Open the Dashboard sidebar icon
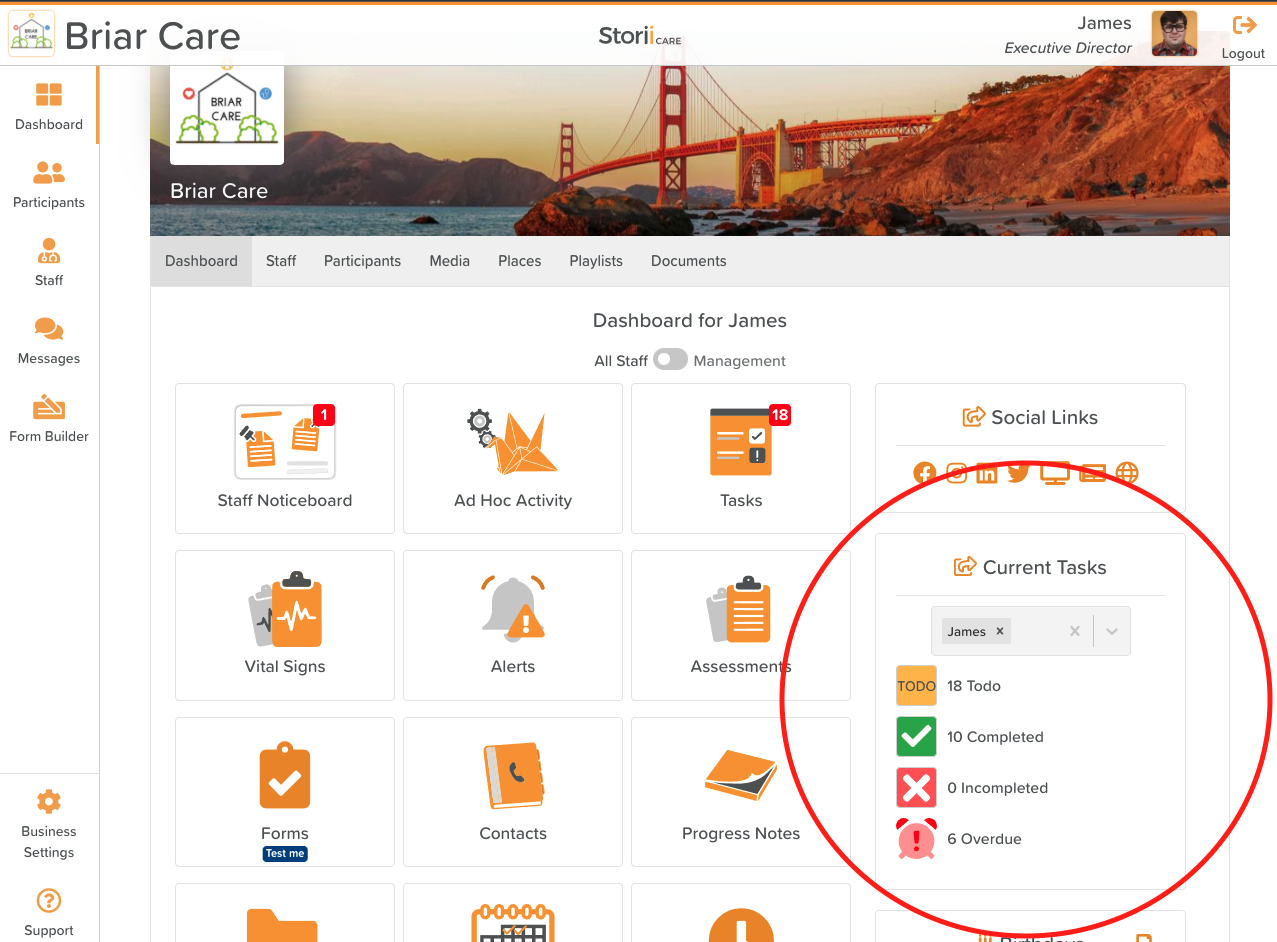Viewport: 1277px width, 942px height. click(49, 95)
